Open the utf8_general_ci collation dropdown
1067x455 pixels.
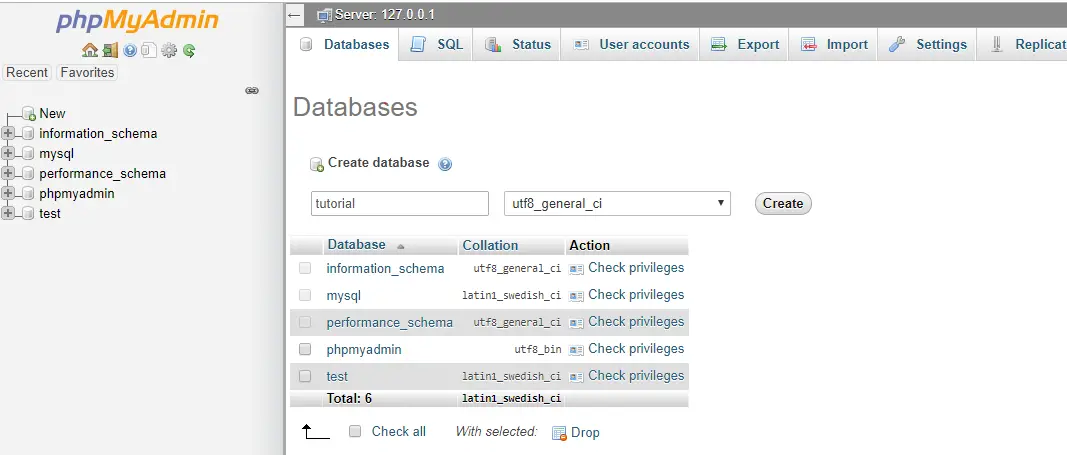pos(617,203)
